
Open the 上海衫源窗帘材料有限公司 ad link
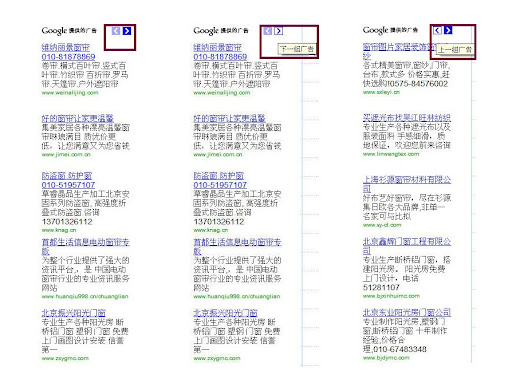pyautogui.click(x=407, y=184)
